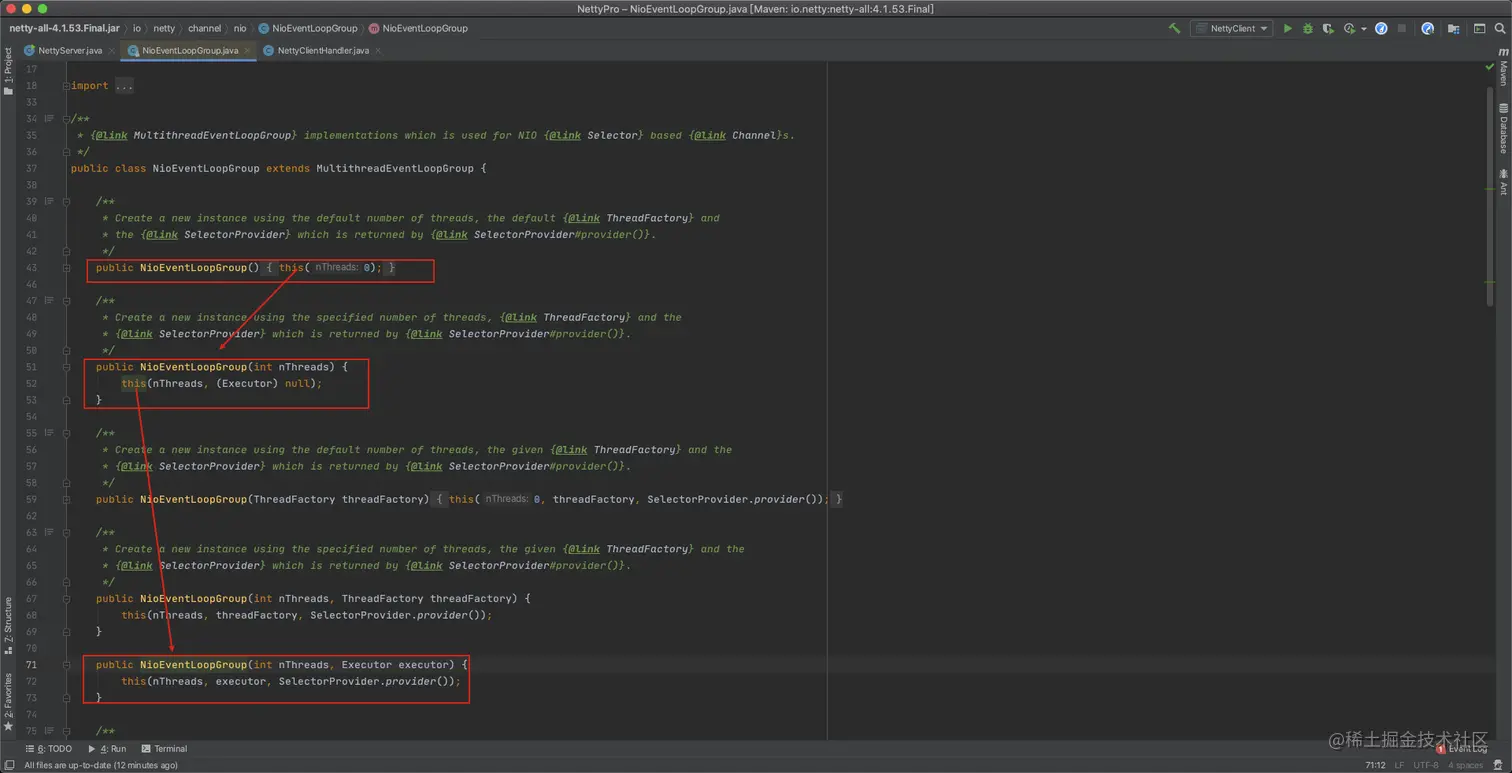The image size is (1512, 773).
Task: Switch to NettyClientHandler.java tab
Action: 323,50
